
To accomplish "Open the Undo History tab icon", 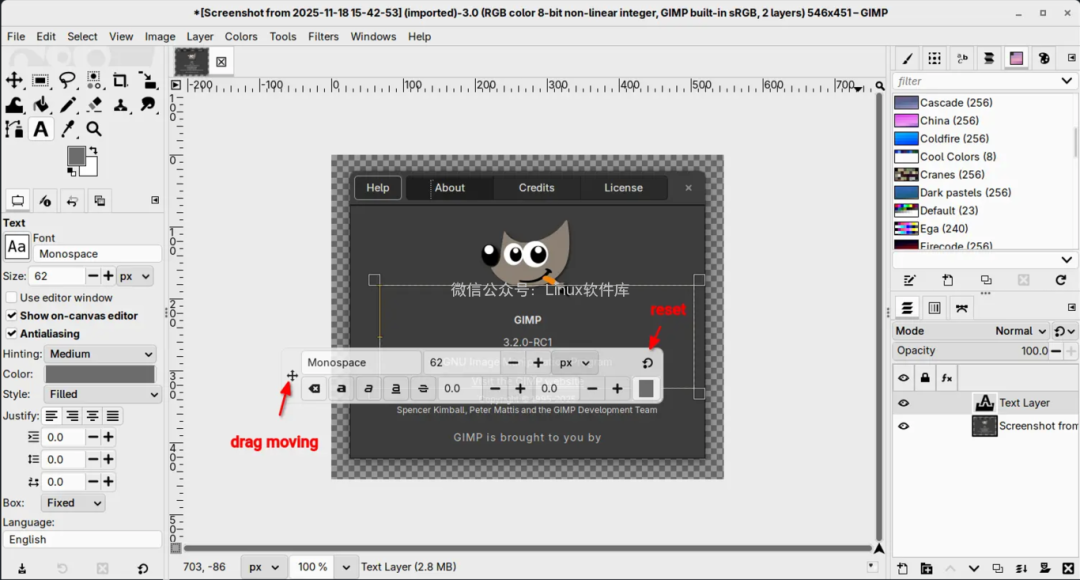I will pos(72,201).
